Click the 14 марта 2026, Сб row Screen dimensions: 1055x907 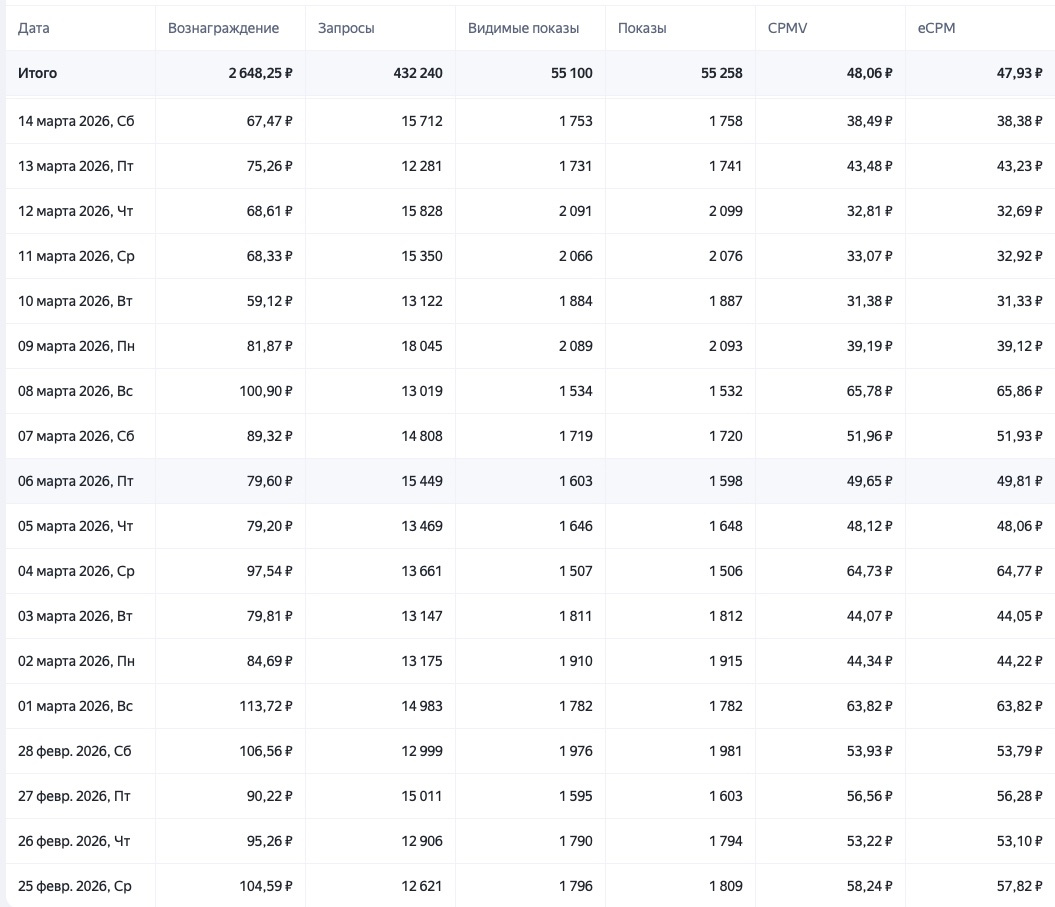(x=75, y=121)
